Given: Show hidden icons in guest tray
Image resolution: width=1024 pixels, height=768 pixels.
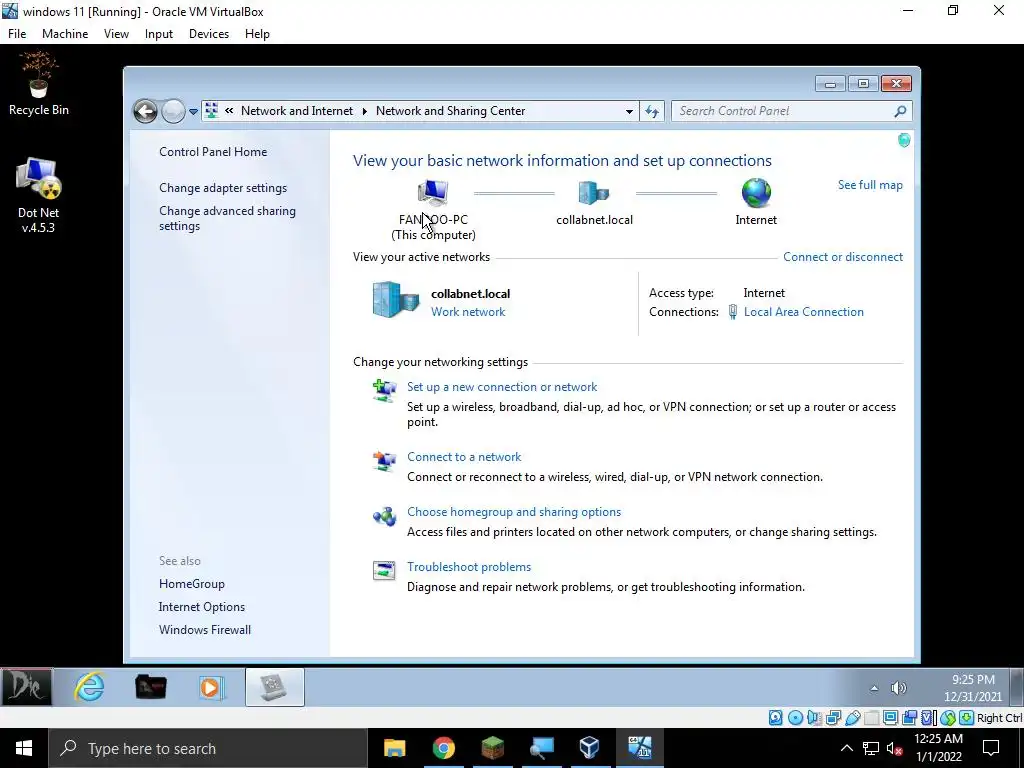Looking at the screenshot, I should point(874,688).
